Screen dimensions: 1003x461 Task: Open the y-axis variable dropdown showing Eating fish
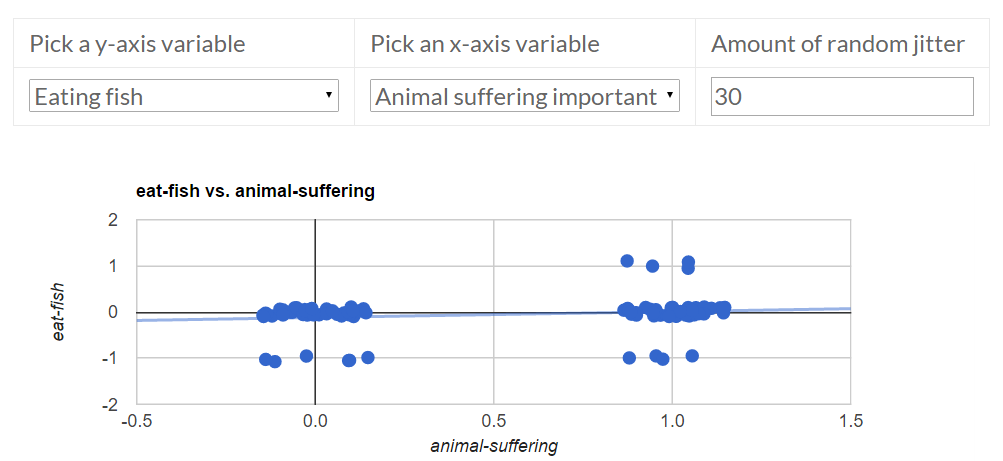[x=184, y=97]
